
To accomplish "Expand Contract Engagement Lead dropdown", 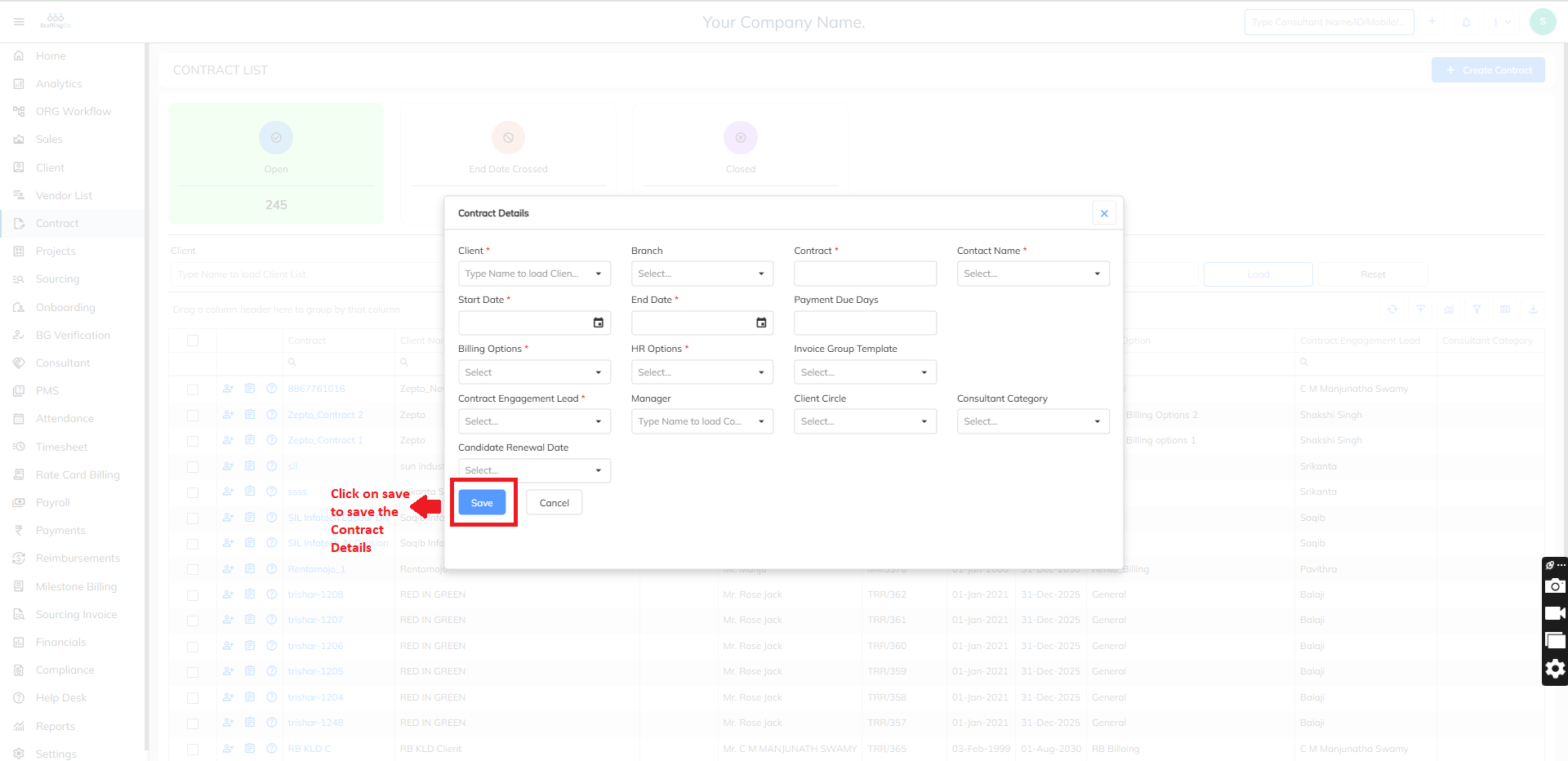I will pyautogui.click(x=534, y=421).
